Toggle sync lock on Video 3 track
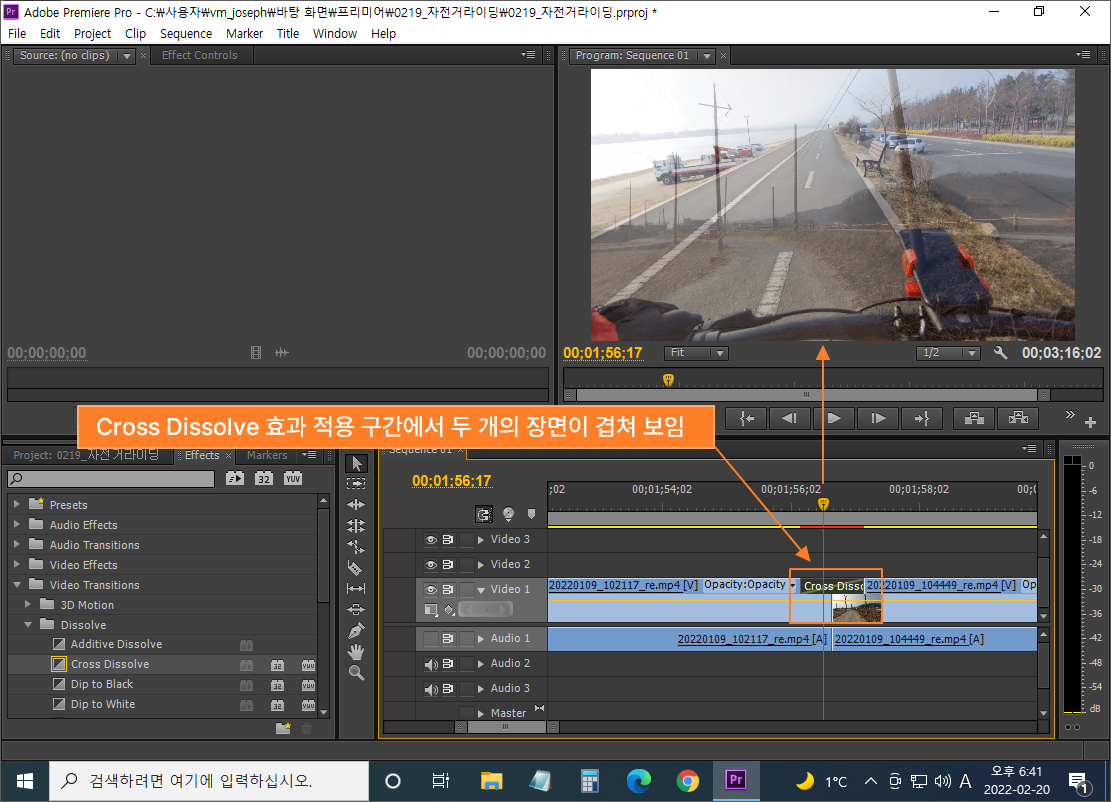Viewport: 1111px width, 802px height. click(448, 540)
